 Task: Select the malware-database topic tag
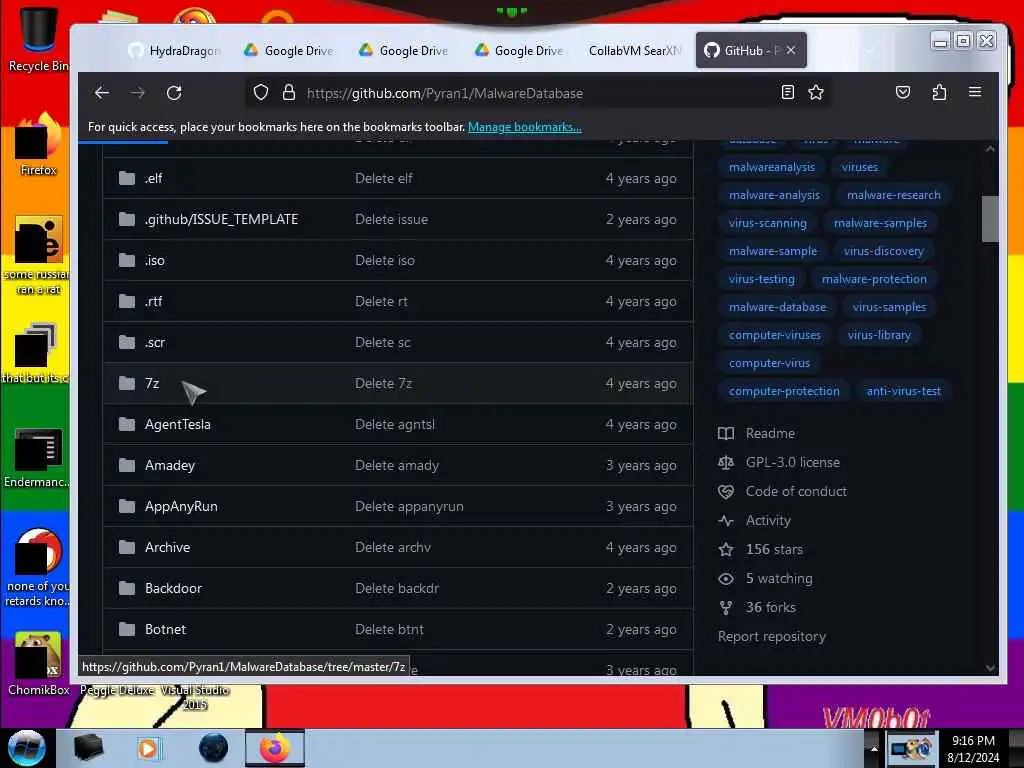tap(777, 308)
